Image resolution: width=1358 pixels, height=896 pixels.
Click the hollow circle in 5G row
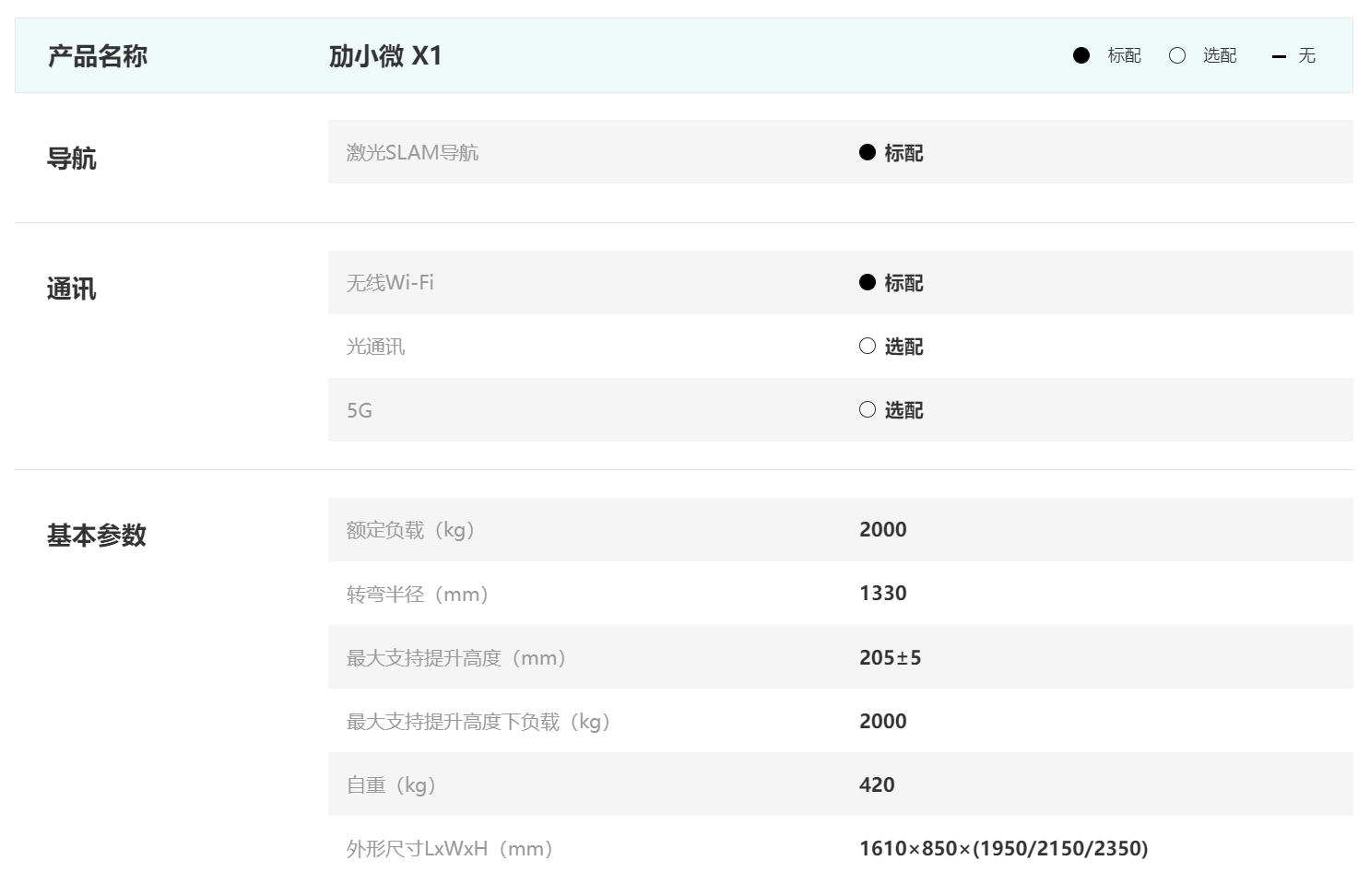point(867,409)
